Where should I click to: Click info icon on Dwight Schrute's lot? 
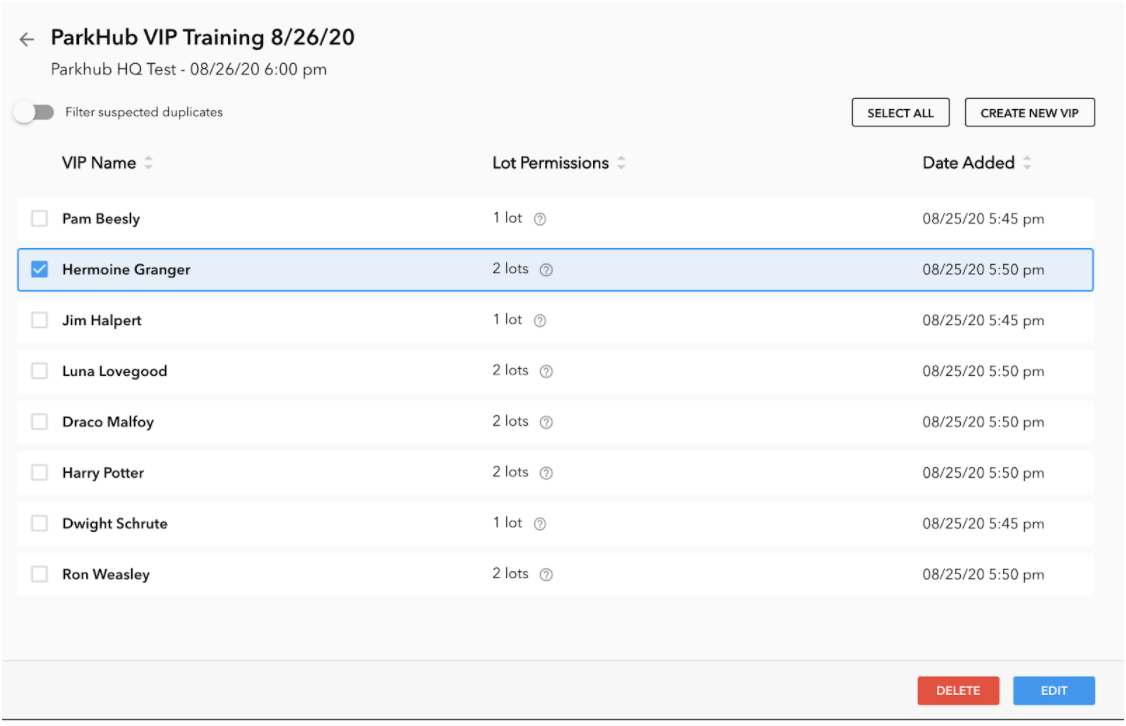pyautogui.click(x=540, y=523)
